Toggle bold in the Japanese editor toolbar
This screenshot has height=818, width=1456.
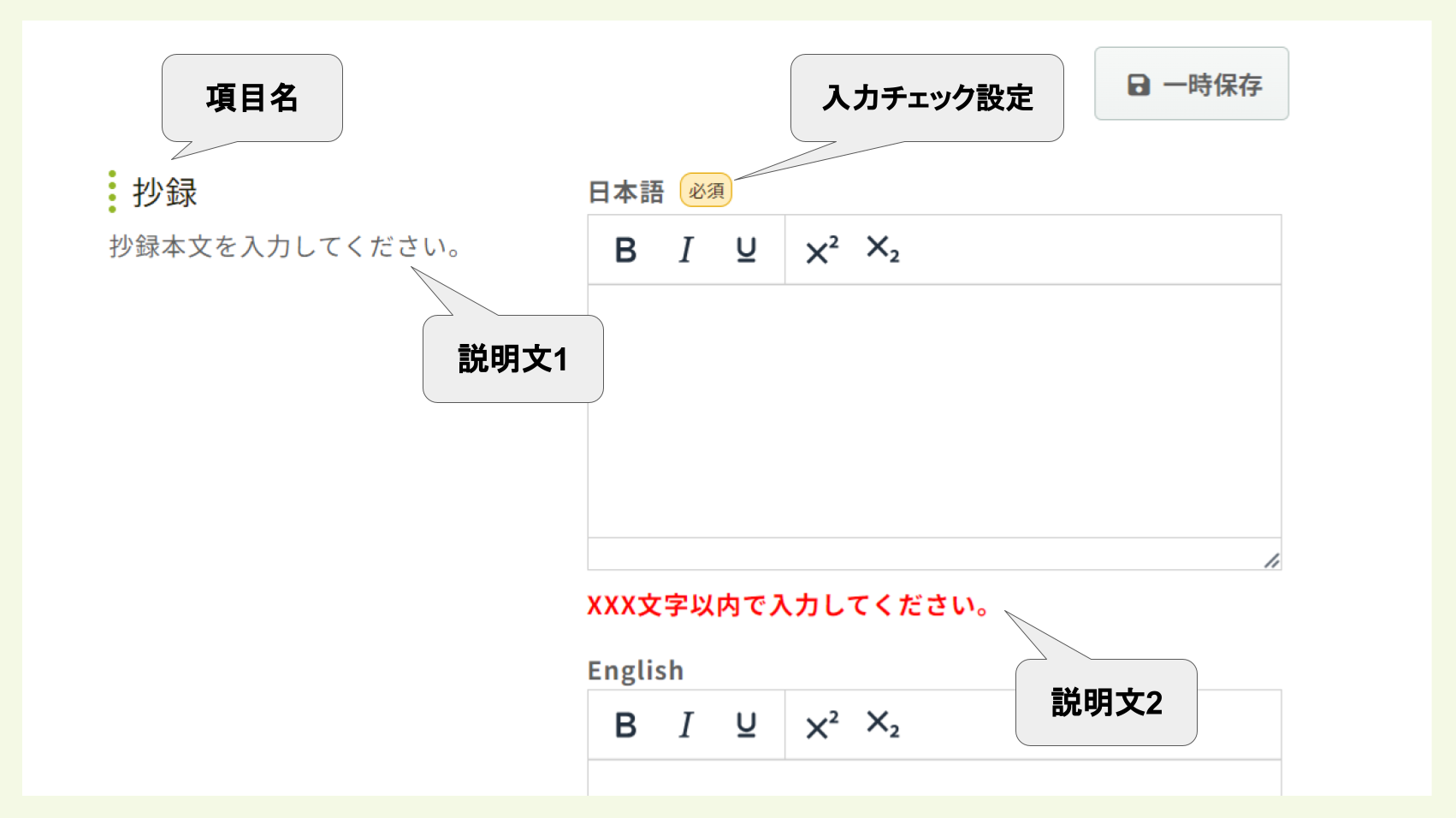pyautogui.click(x=627, y=249)
